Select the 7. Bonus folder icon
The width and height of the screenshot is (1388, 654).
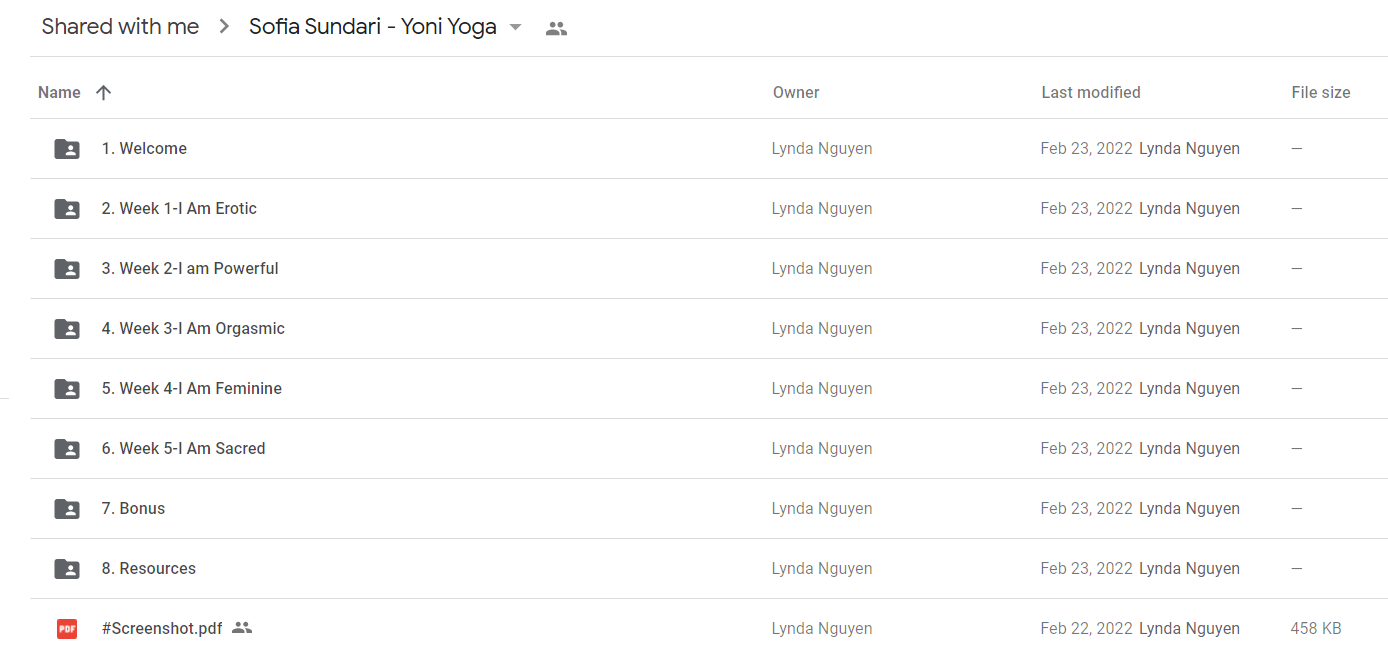pos(67,509)
